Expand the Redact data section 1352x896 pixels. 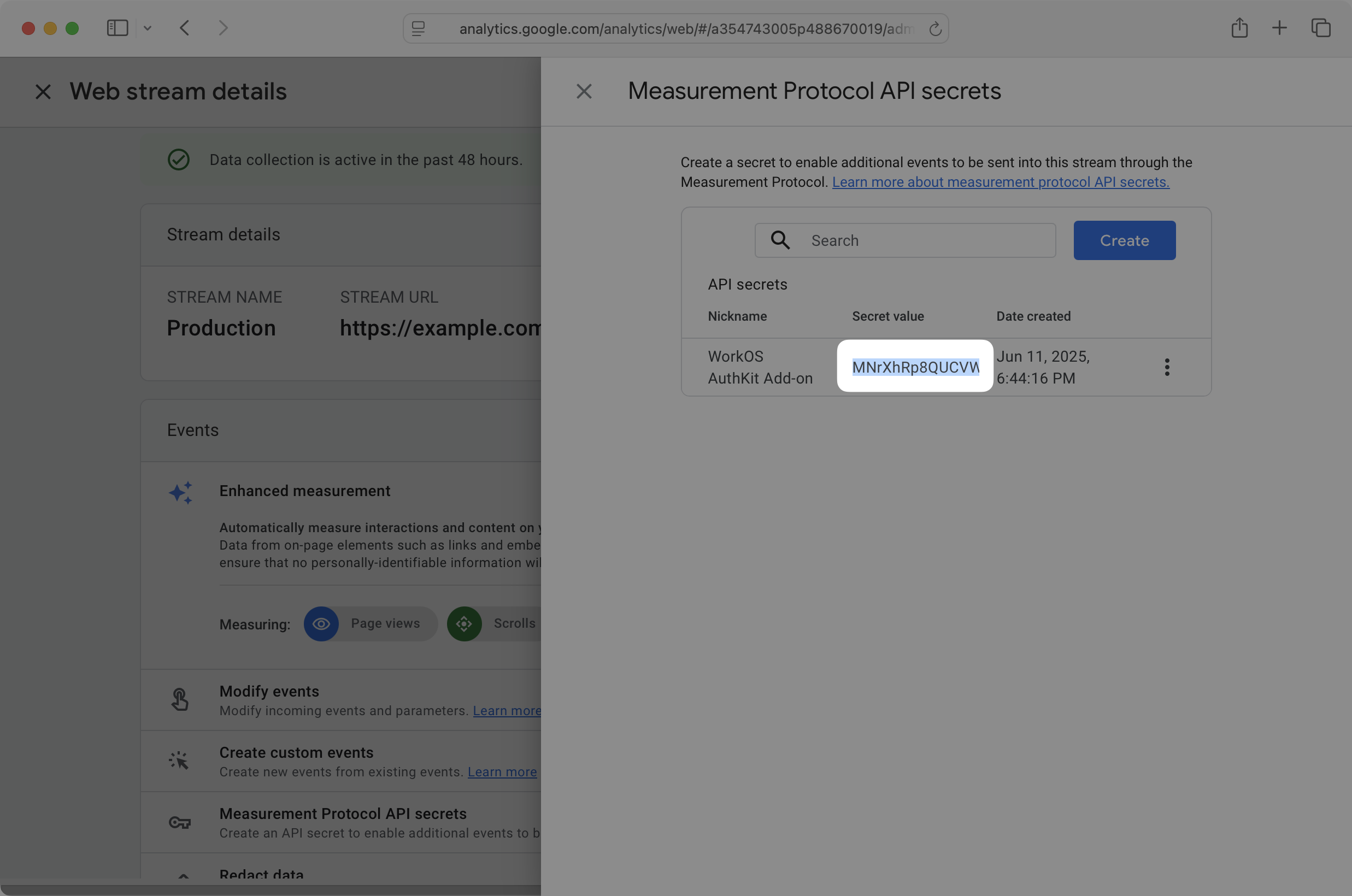[184, 877]
